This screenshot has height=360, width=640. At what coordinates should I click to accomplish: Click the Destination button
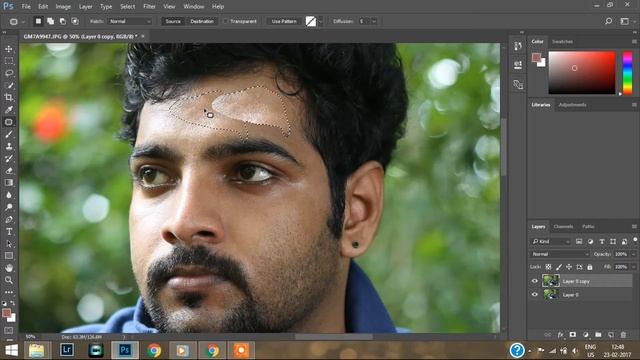[x=202, y=21]
